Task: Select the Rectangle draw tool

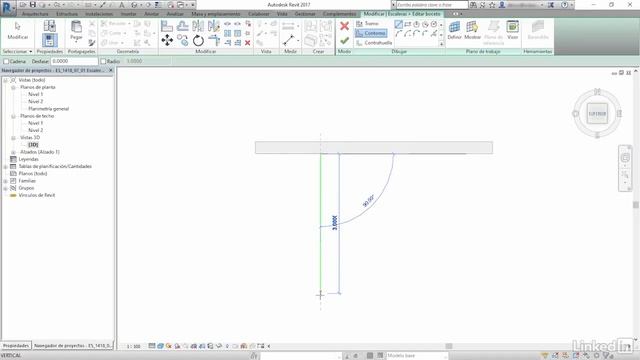Action: 407,24
